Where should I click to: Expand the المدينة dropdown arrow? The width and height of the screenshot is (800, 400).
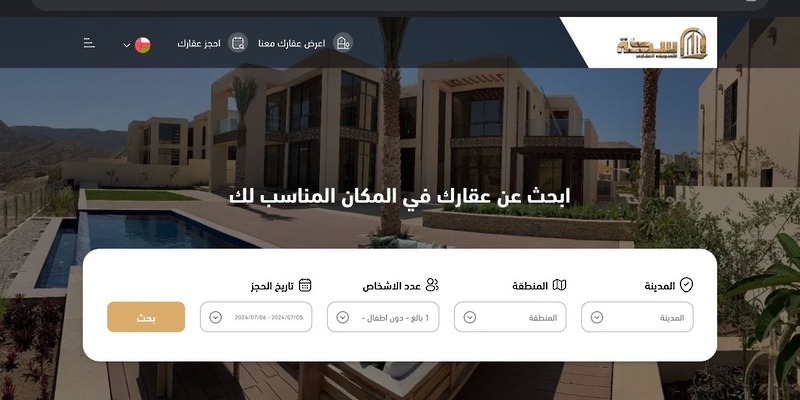597,317
